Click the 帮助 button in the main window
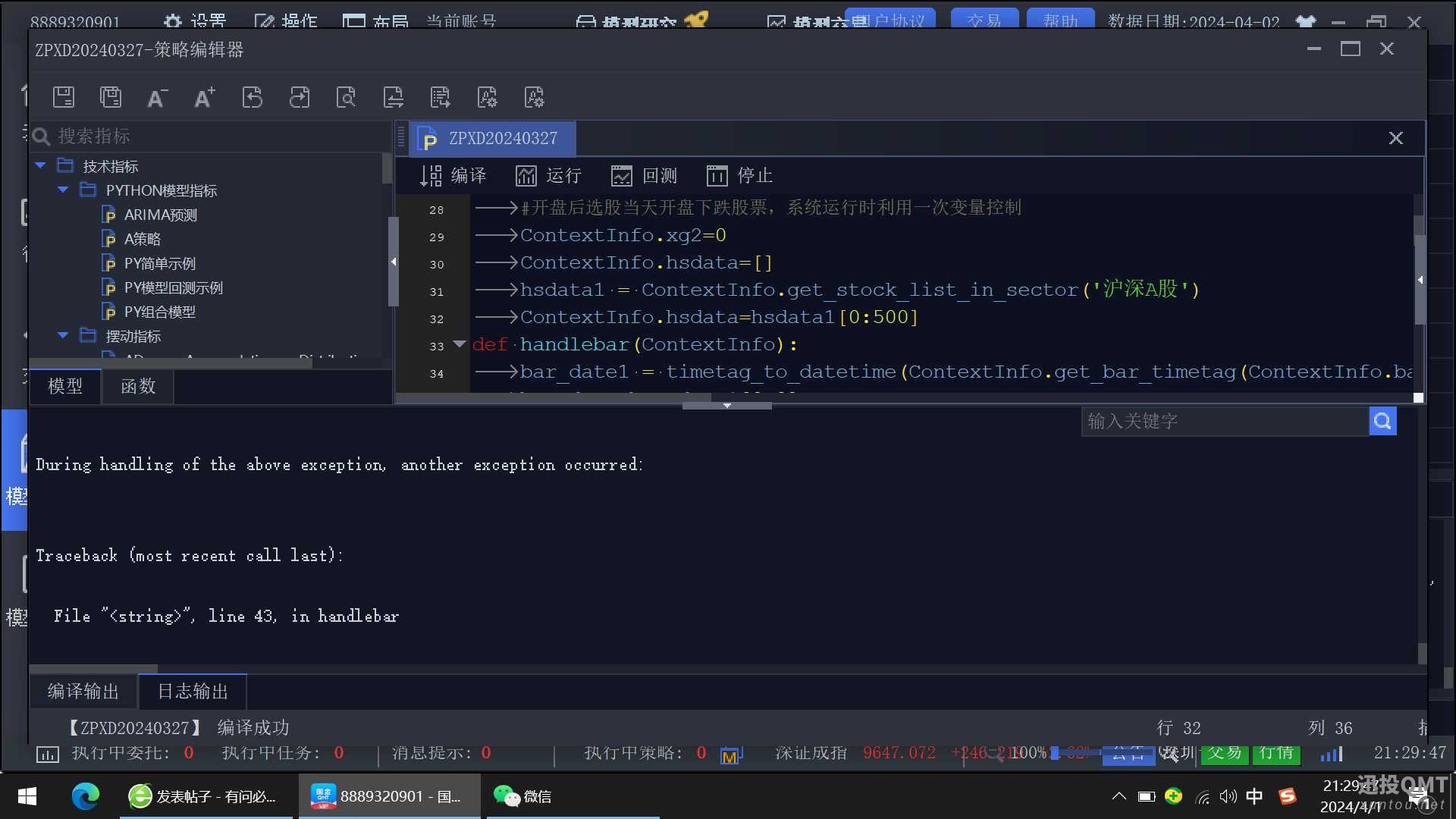 tap(1060, 20)
